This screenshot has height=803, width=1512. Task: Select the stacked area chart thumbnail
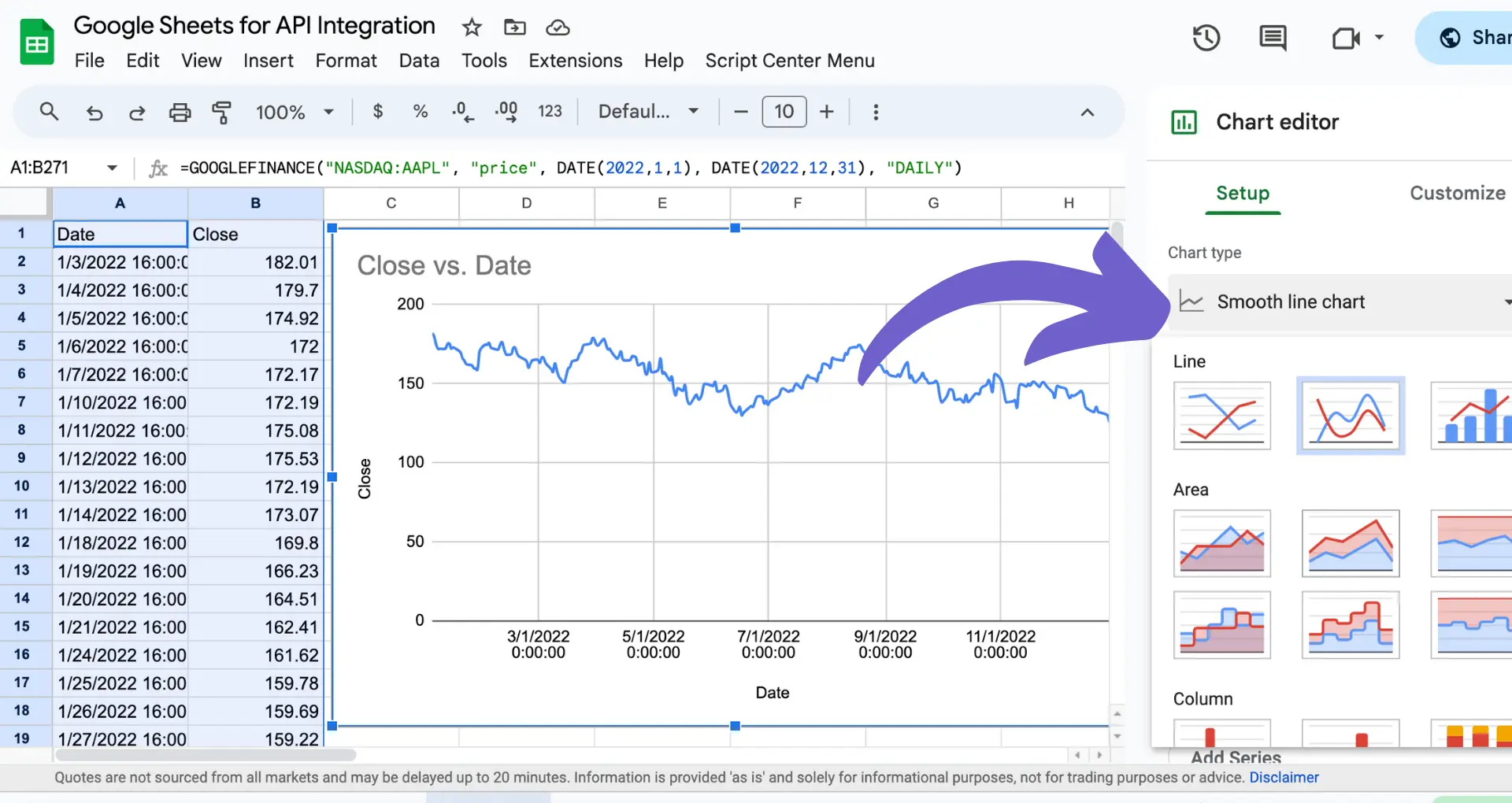[x=1351, y=543]
